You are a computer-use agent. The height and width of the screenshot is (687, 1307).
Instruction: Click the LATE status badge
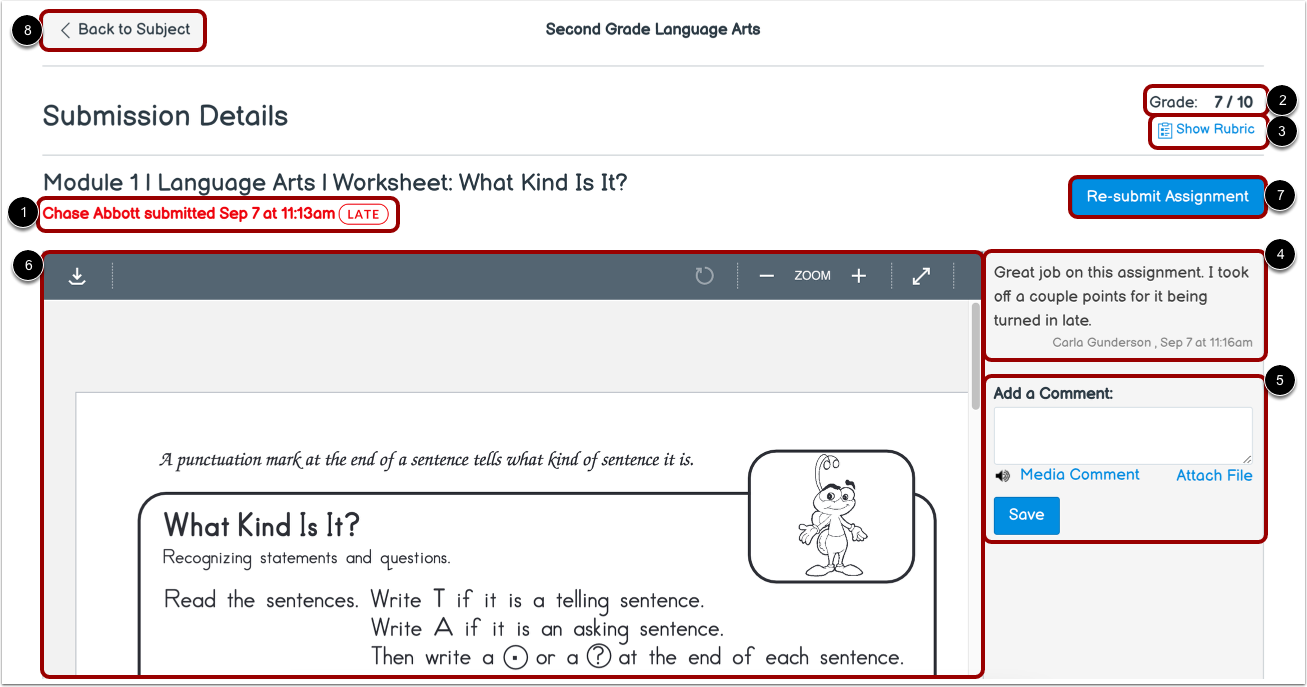click(x=363, y=214)
